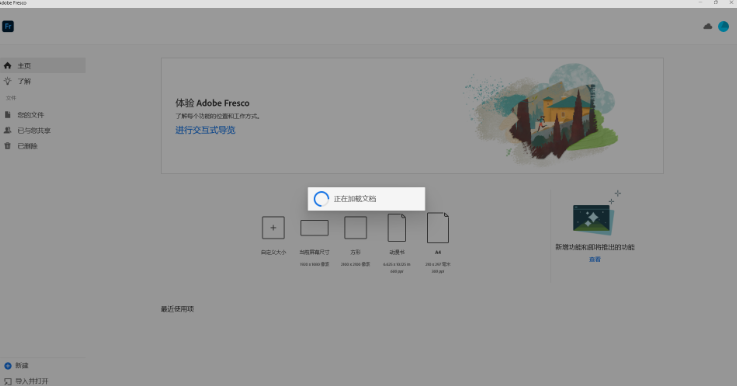Click the Adobe Fresco Fr logo icon

pyautogui.click(x=8, y=26)
